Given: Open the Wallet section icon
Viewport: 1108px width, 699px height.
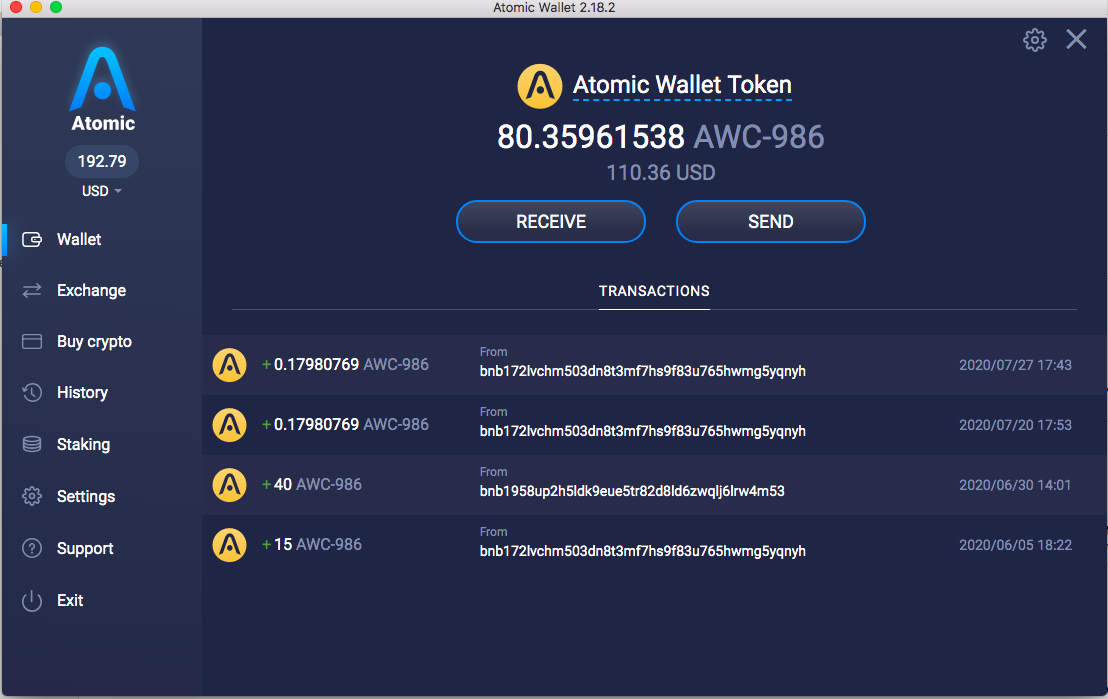Looking at the screenshot, I should point(32,240).
